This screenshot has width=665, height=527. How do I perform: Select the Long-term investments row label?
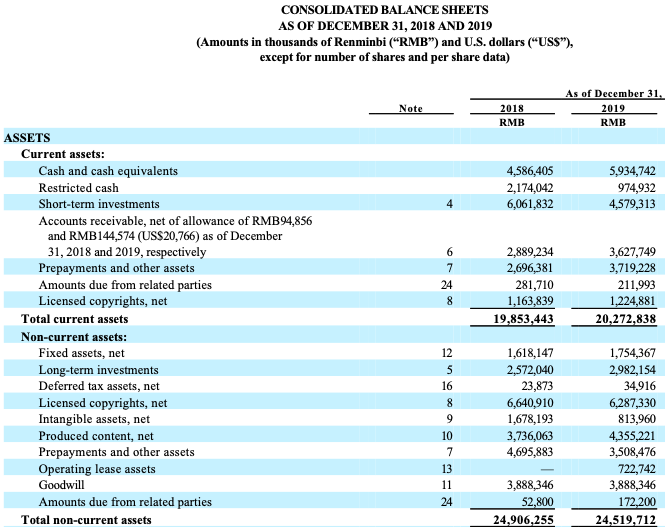point(98,369)
